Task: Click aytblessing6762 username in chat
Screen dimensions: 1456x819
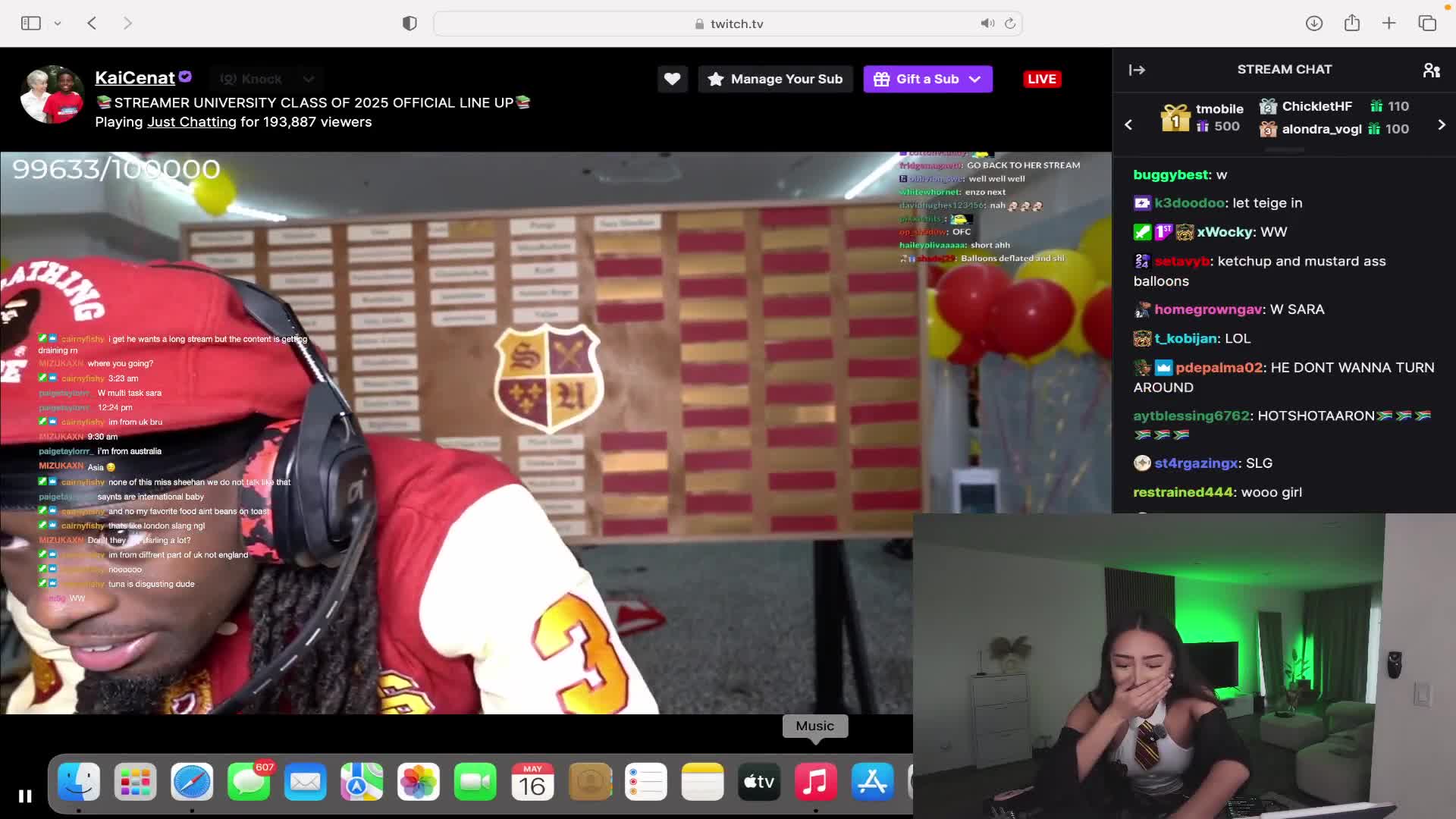Action: point(1191,416)
